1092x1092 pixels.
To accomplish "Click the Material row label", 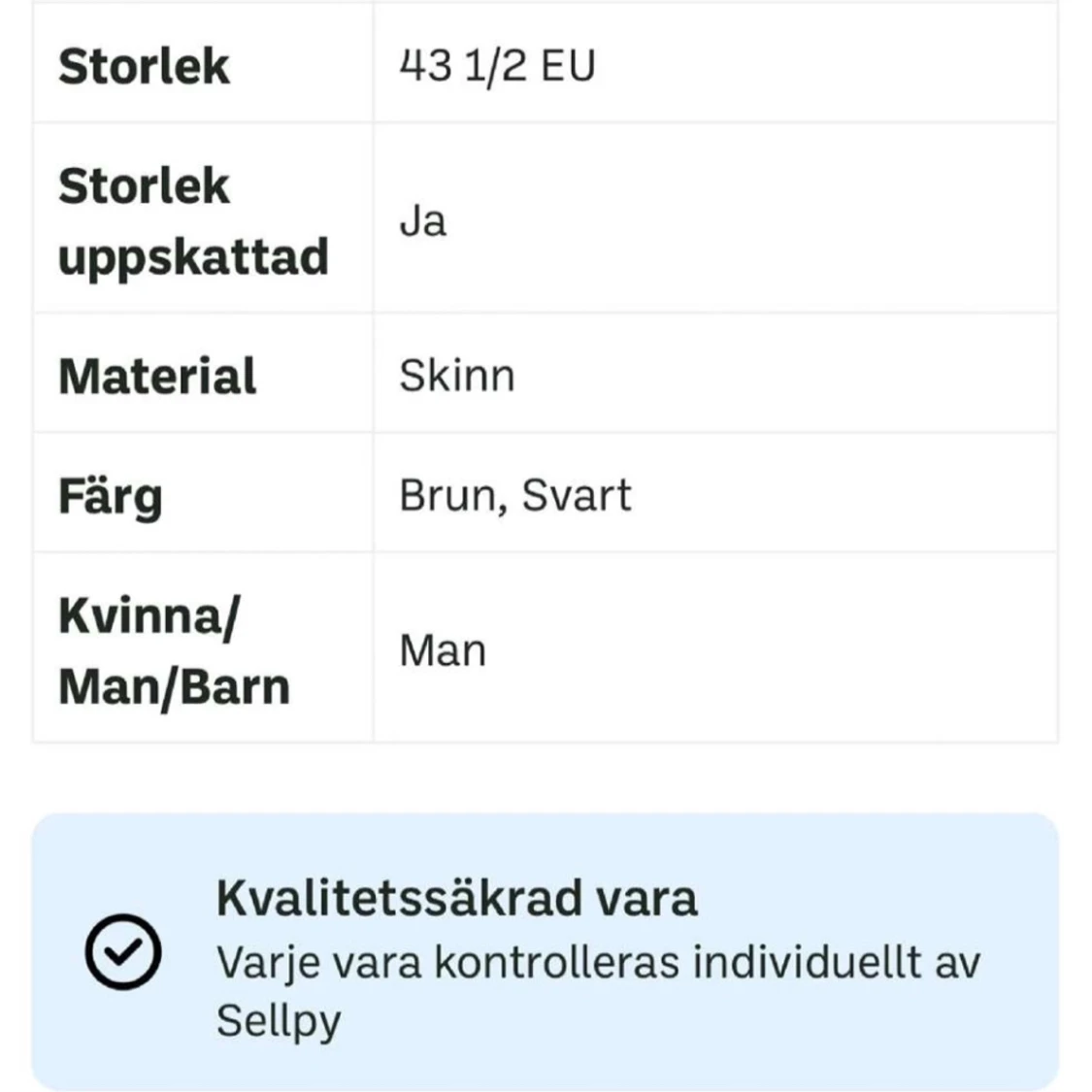I will click(x=157, y=376).
